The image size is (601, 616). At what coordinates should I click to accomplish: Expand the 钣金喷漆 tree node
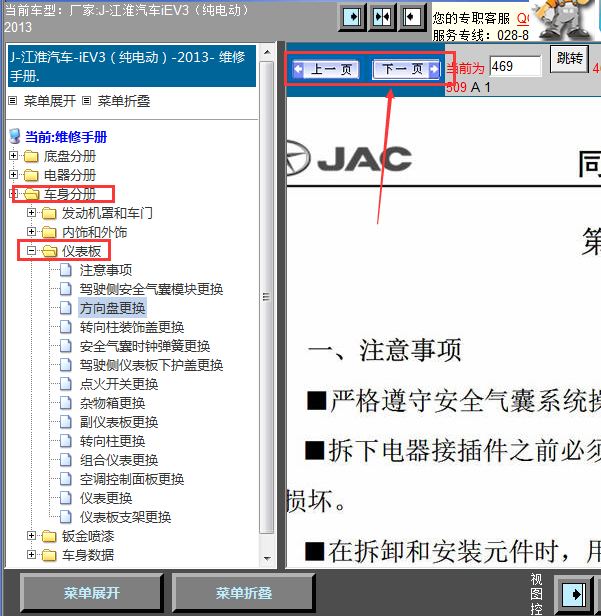pos(31,535)
